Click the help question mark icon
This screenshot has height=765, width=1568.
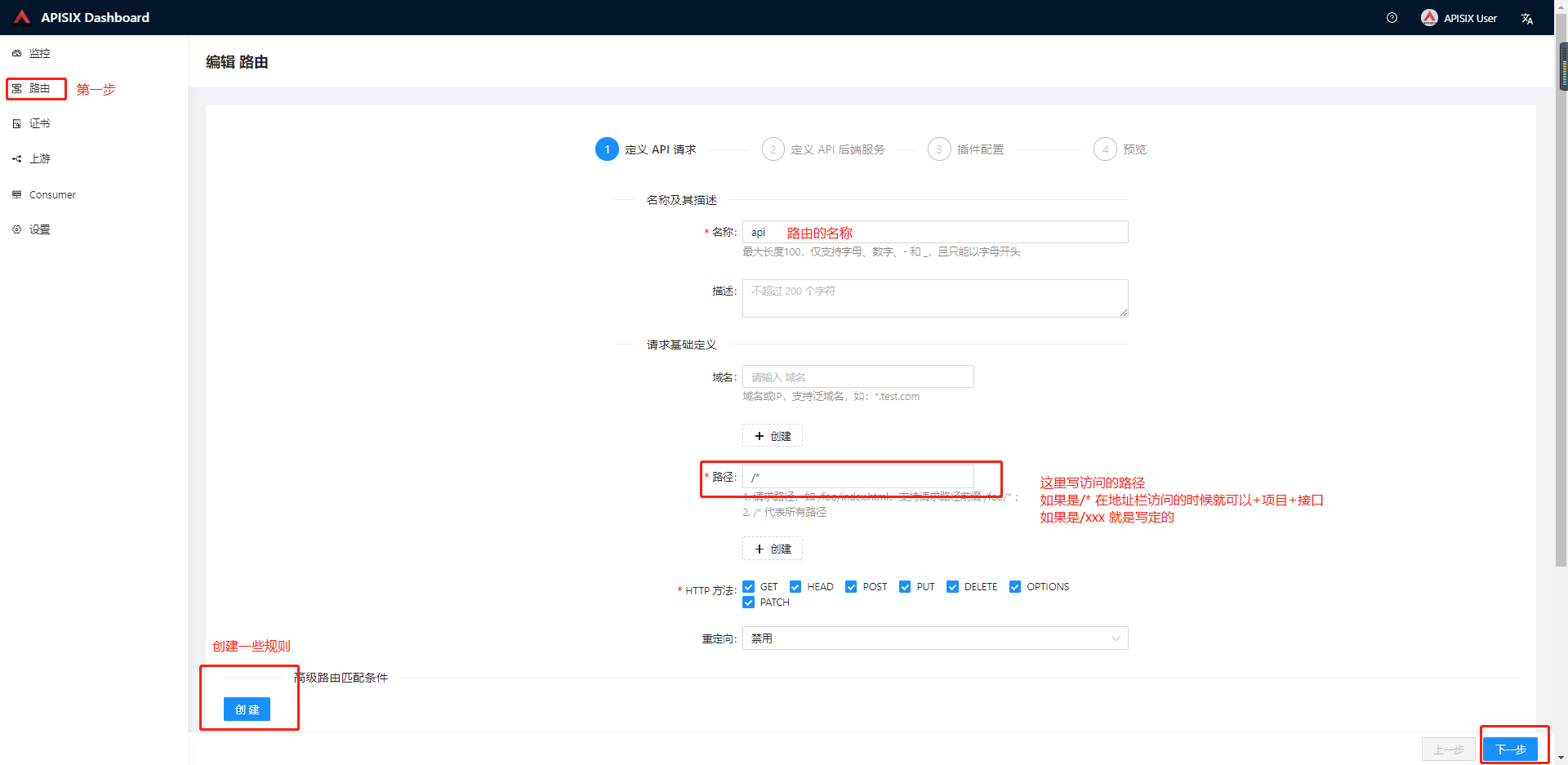tap(1392, 17)
